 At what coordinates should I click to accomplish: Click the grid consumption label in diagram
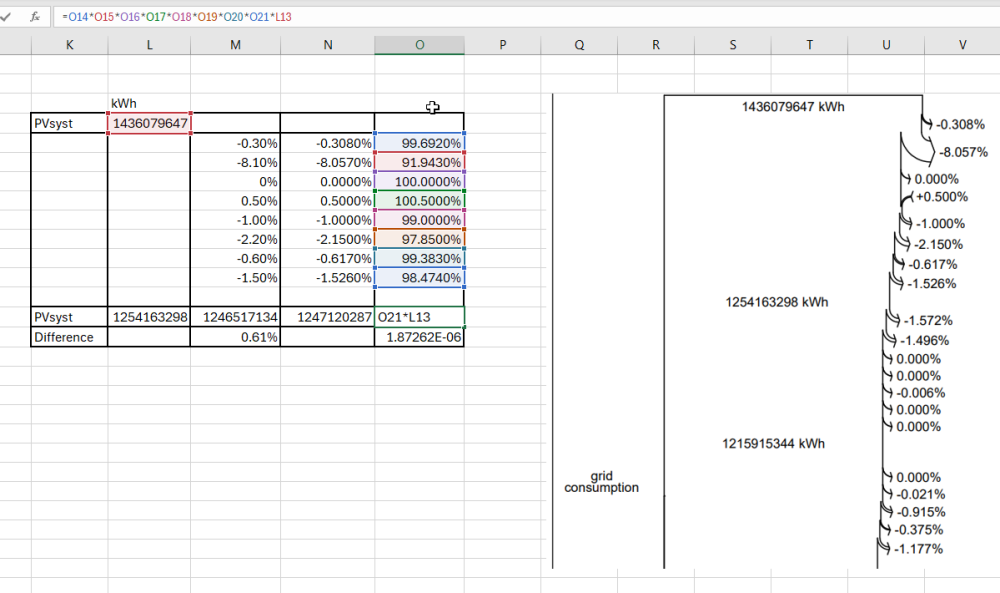601,482
